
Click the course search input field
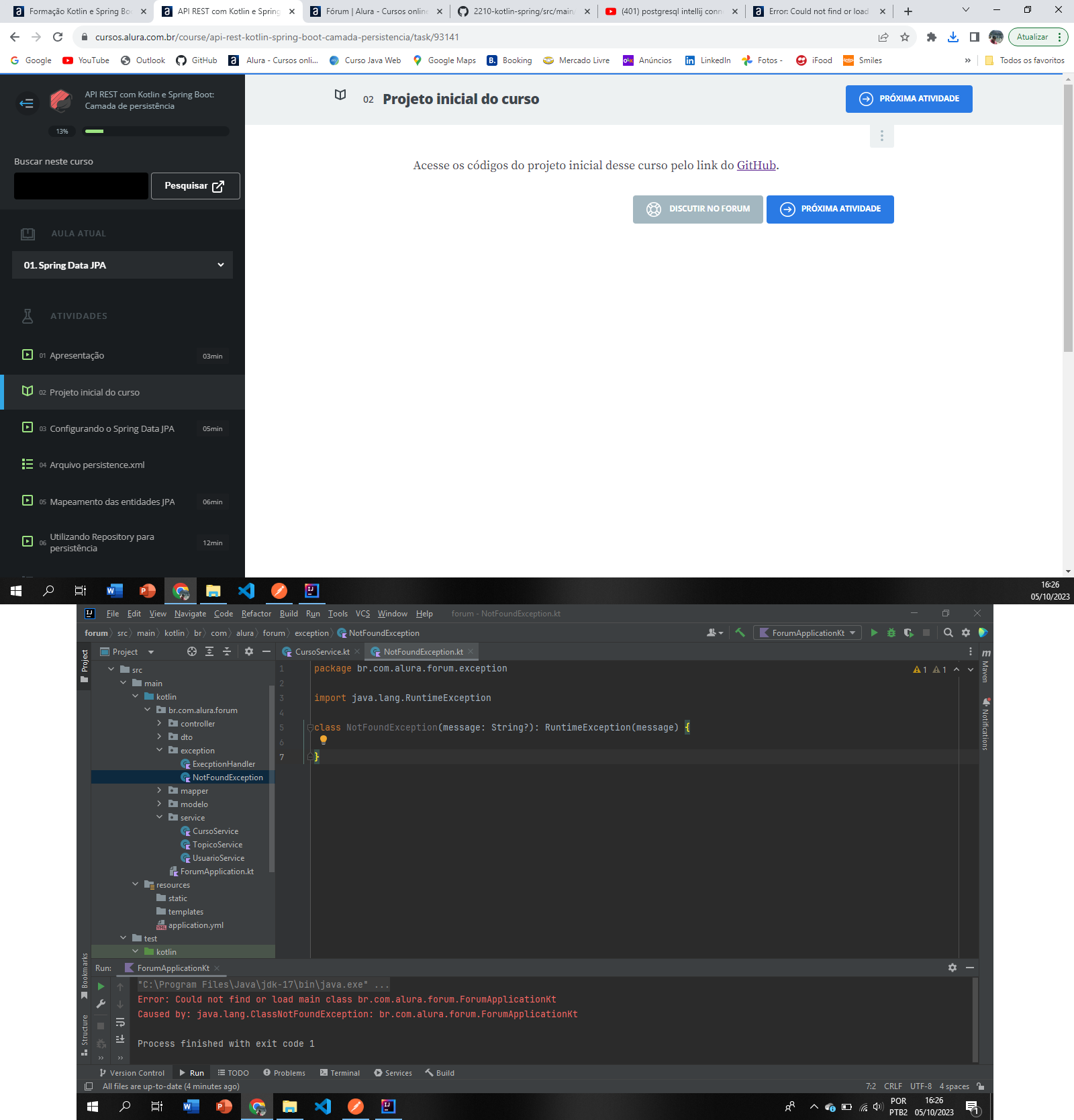[x=81, y=186]
